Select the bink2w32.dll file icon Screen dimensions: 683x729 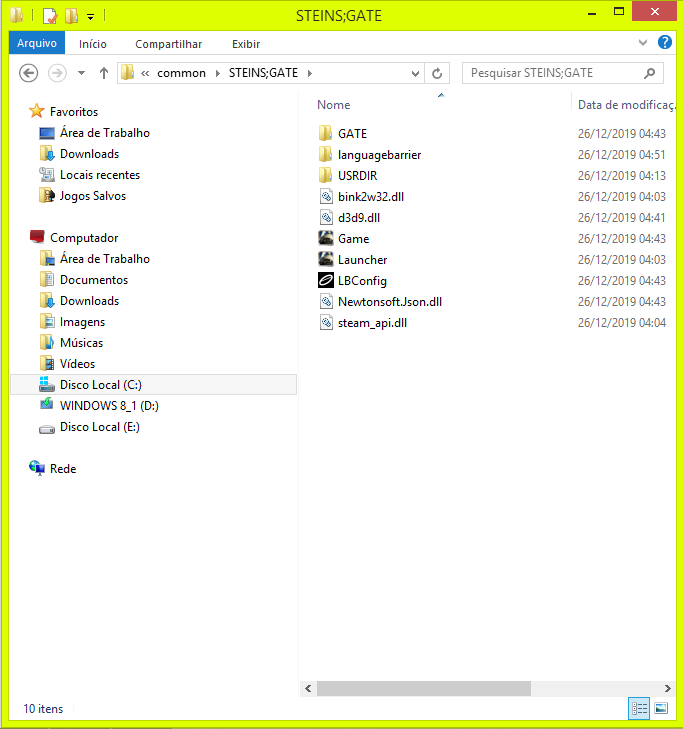point(326,197)
